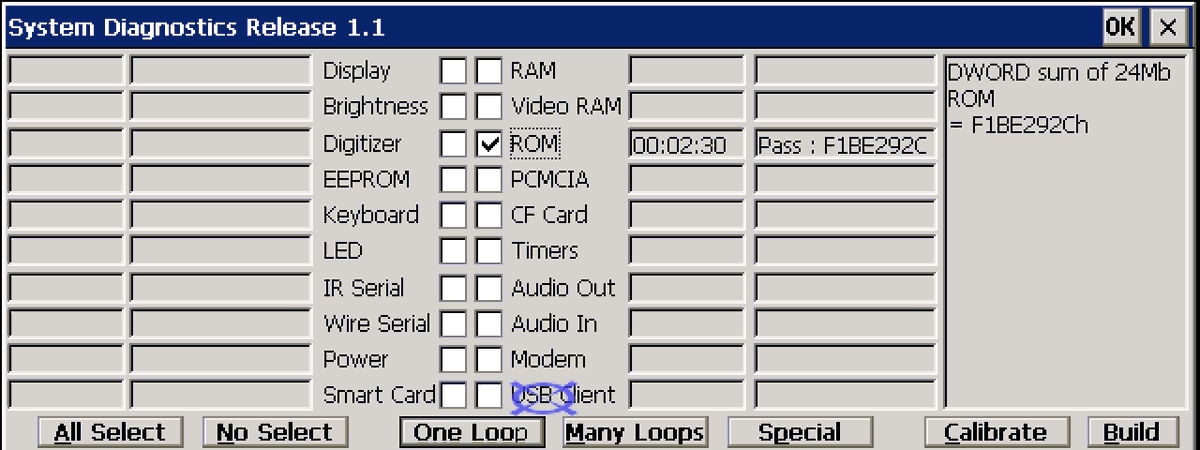Open the Special button
This screenshot has height=450, width=1200.
pyautogui.click(x=799, y=432)
